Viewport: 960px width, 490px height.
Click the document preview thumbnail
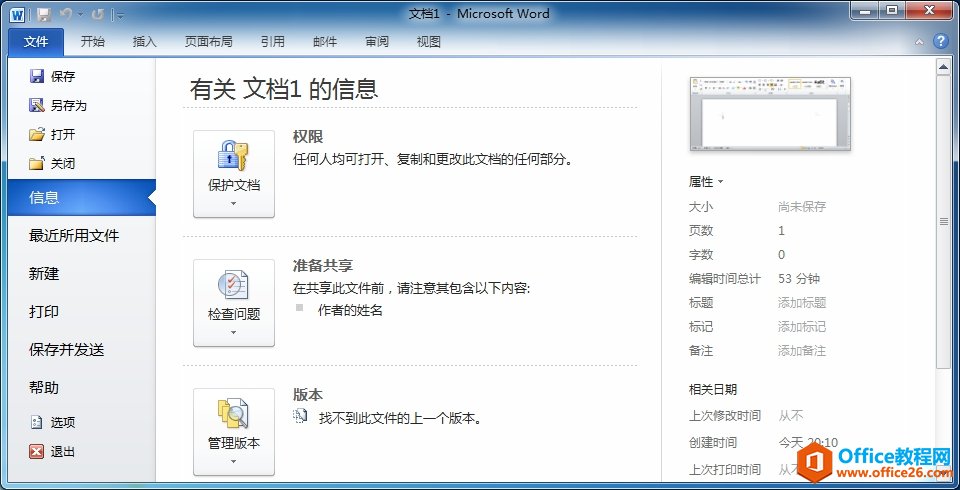tap(770, 114)
